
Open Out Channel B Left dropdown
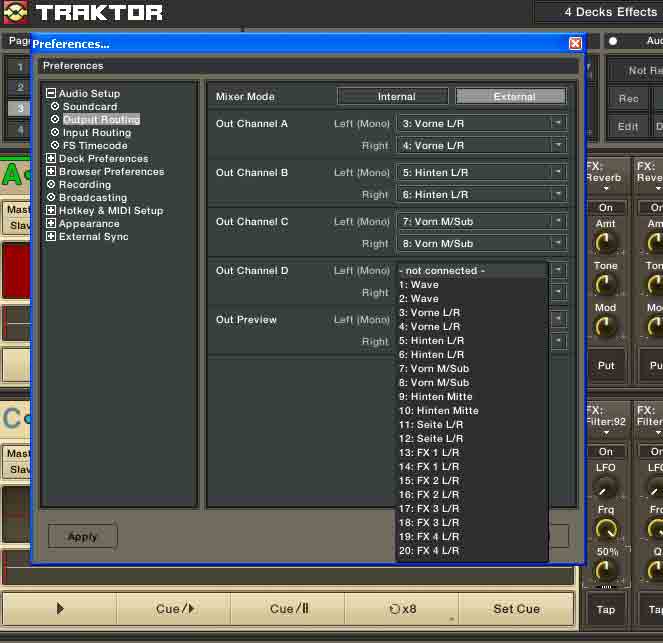tap(482, 172)
